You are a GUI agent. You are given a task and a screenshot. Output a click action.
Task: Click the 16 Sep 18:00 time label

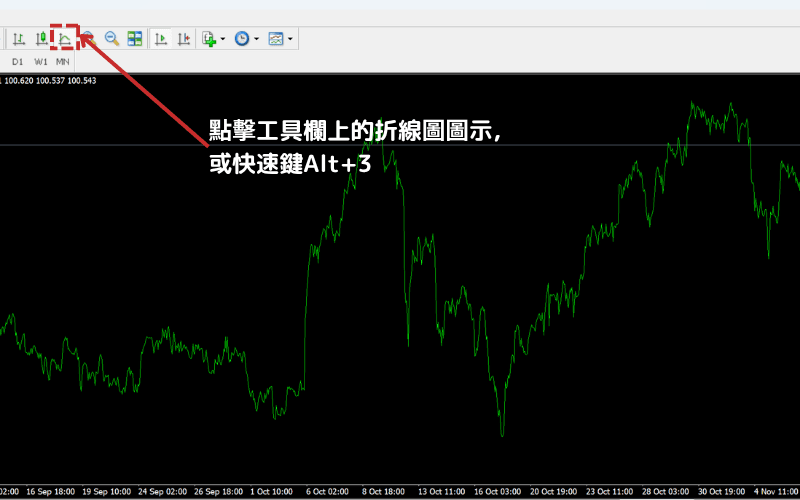[x=51, y=492]
